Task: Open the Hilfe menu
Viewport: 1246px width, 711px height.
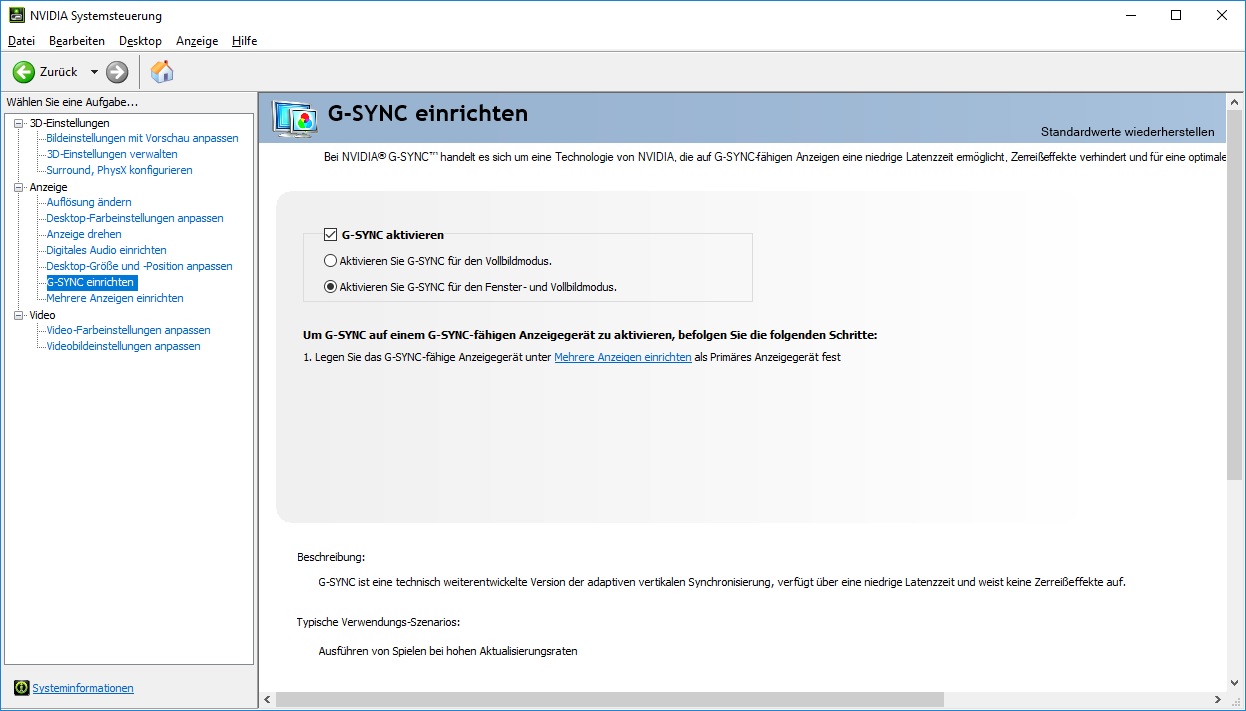Action: coord(244,41)
